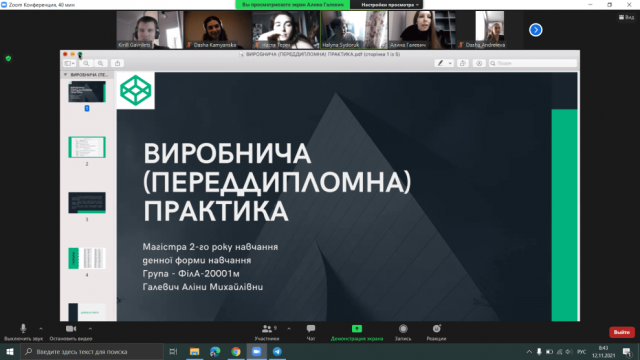Close PDF window with red button
Viewport: 640px width, 360px height.
(x=65, y=54)
